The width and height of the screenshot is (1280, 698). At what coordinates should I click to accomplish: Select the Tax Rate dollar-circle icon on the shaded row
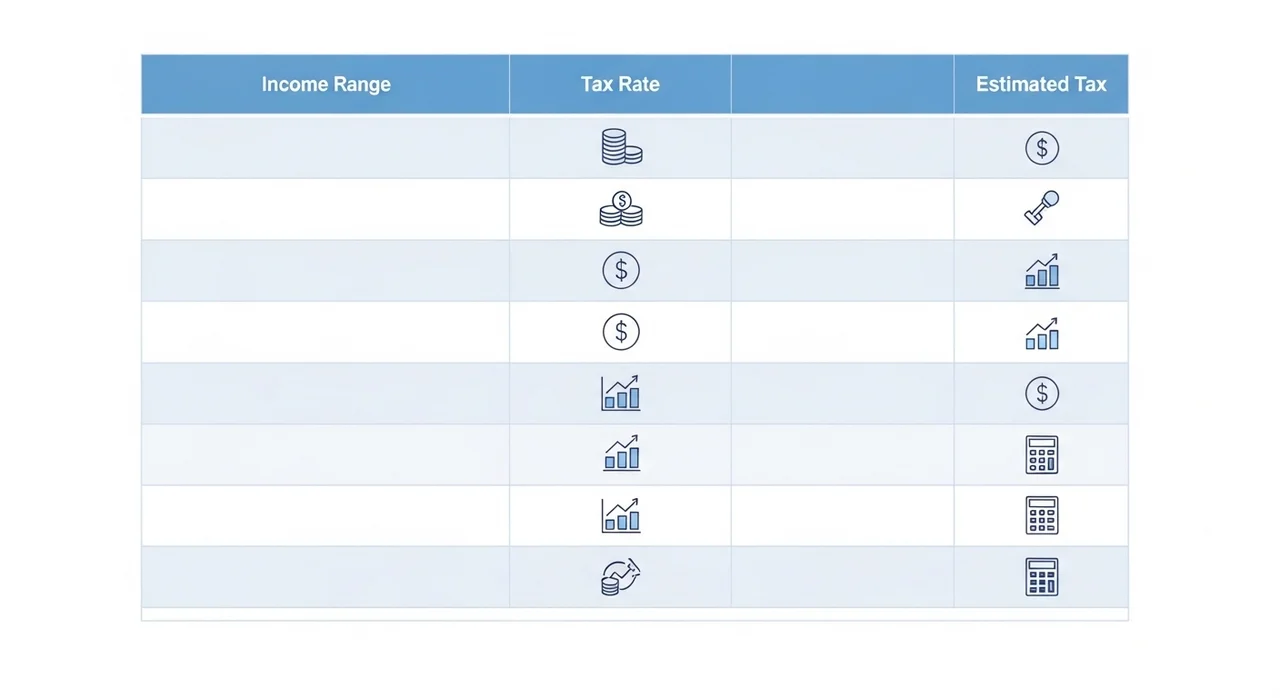pos(621,270)
